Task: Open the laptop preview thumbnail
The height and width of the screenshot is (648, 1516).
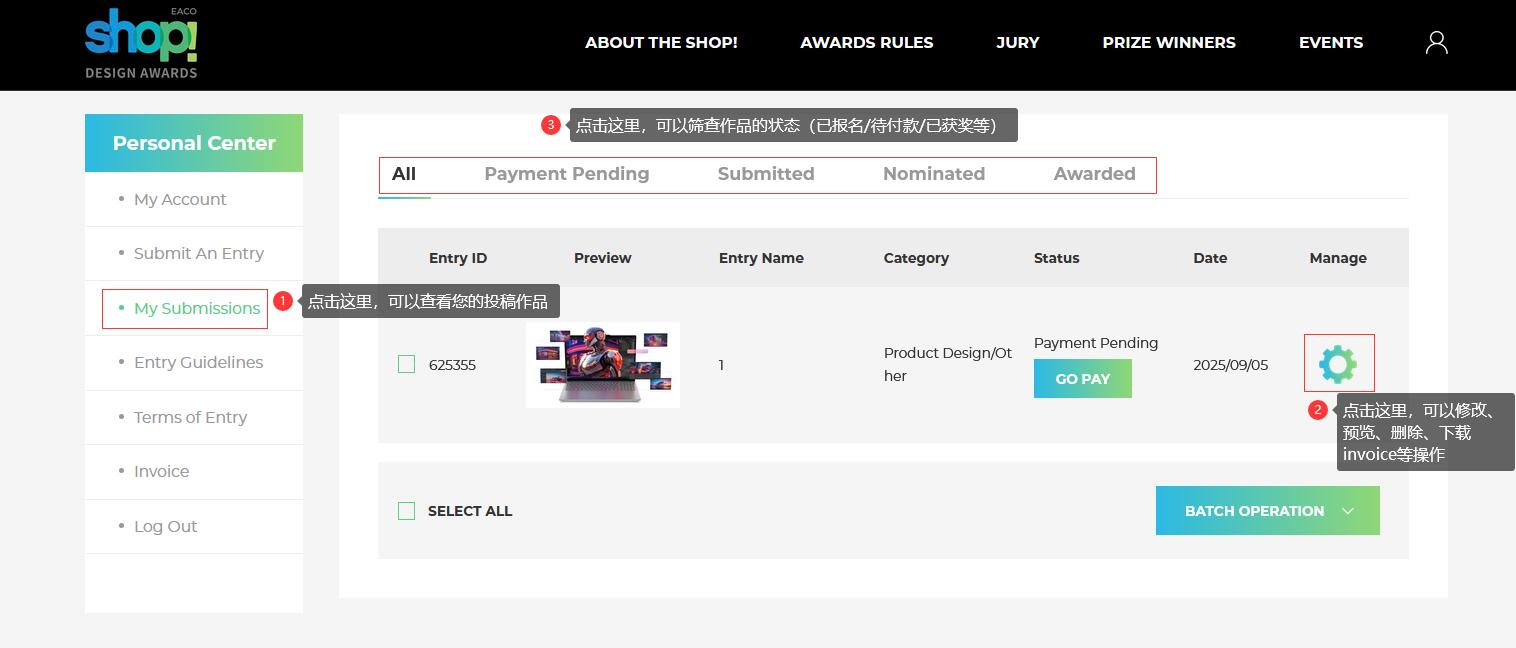Action: coord(603,365)
